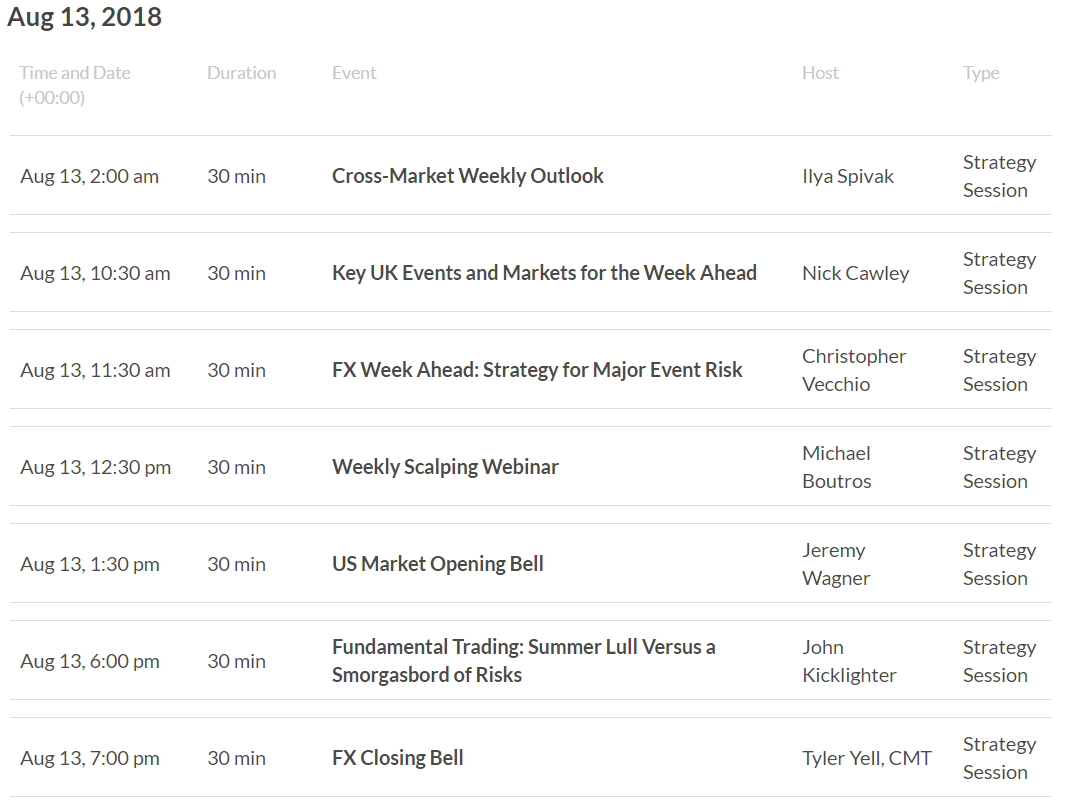Click host Michael Boutros
1075x804 pixels.
click(836, 467)
